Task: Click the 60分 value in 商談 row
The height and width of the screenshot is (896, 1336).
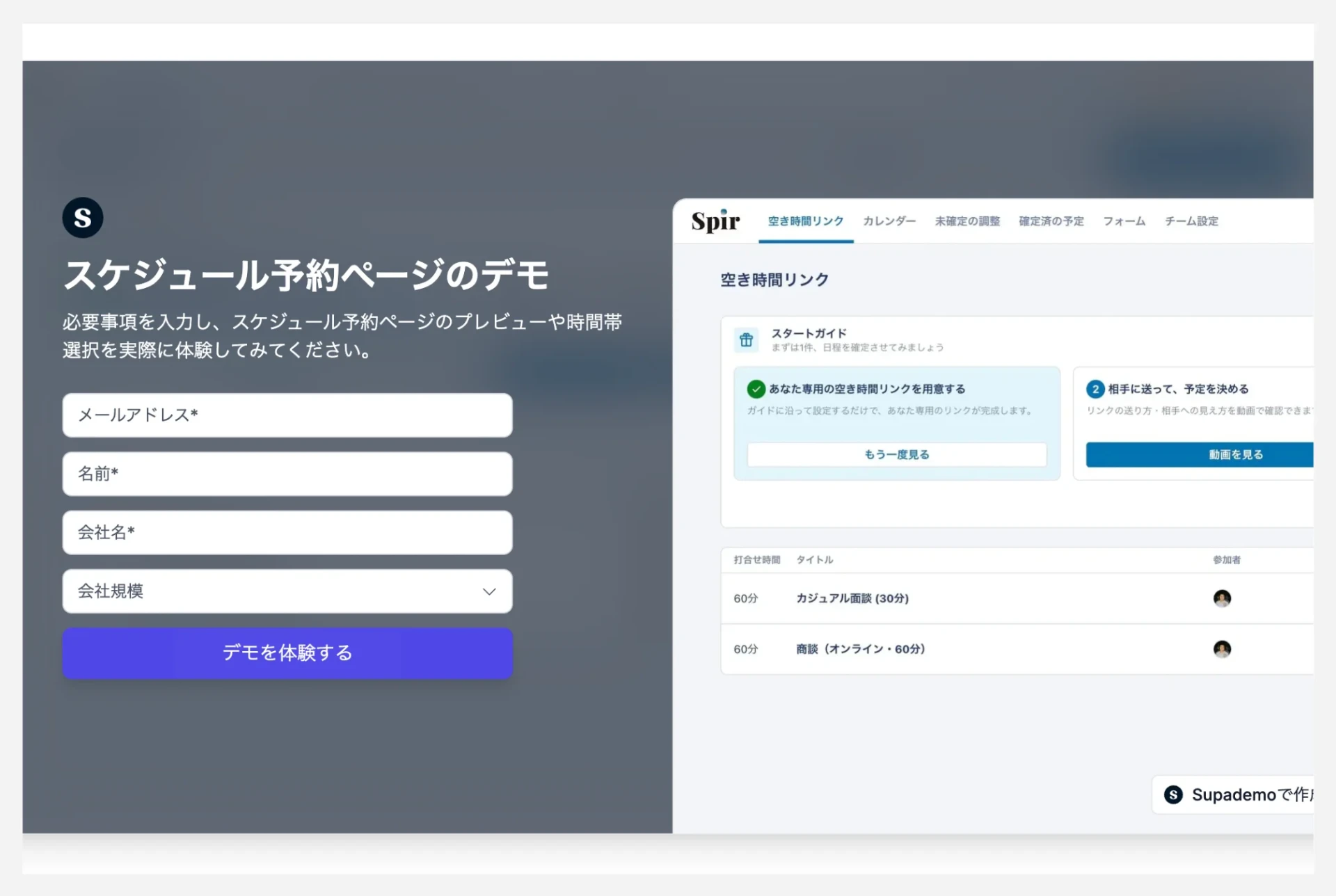Action: pyautogui.click(x=745, y=649)
